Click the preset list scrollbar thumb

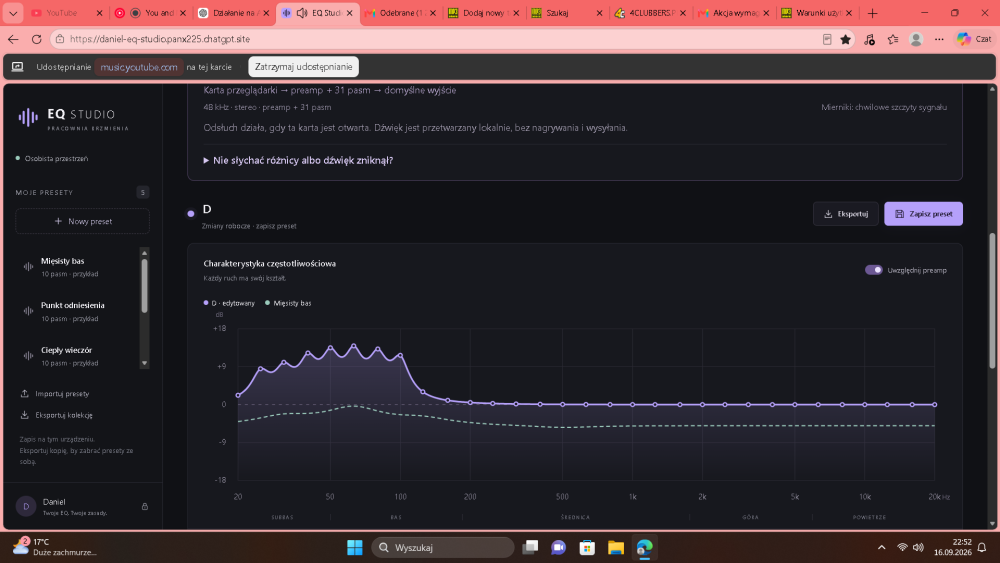[x=145, y=286]
